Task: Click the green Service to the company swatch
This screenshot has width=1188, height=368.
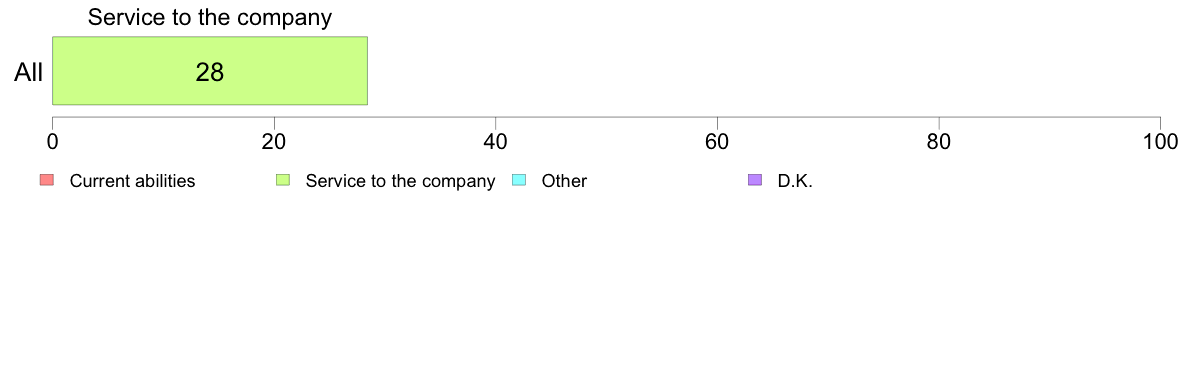Action: point(283,180)
